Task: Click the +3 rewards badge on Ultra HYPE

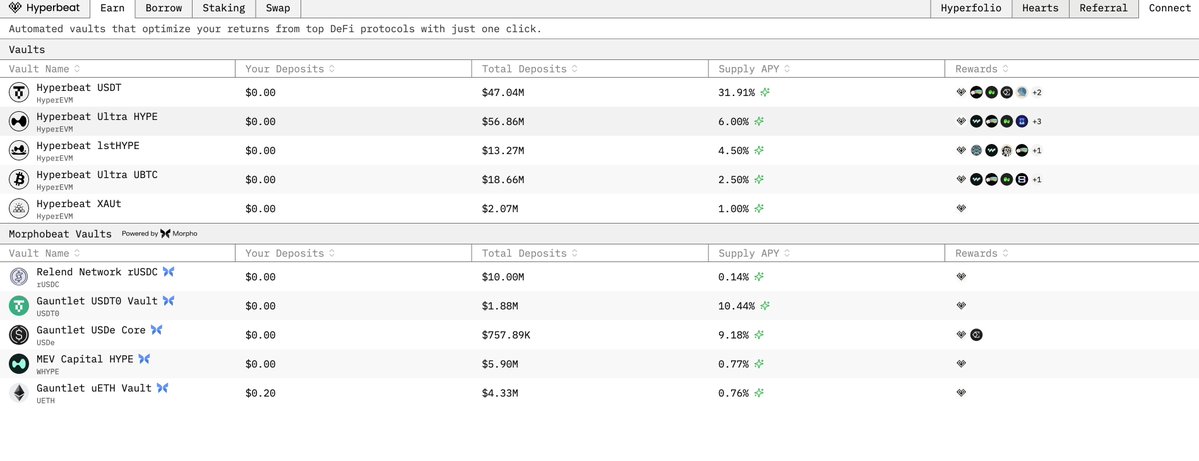Action: point(1037,122)
